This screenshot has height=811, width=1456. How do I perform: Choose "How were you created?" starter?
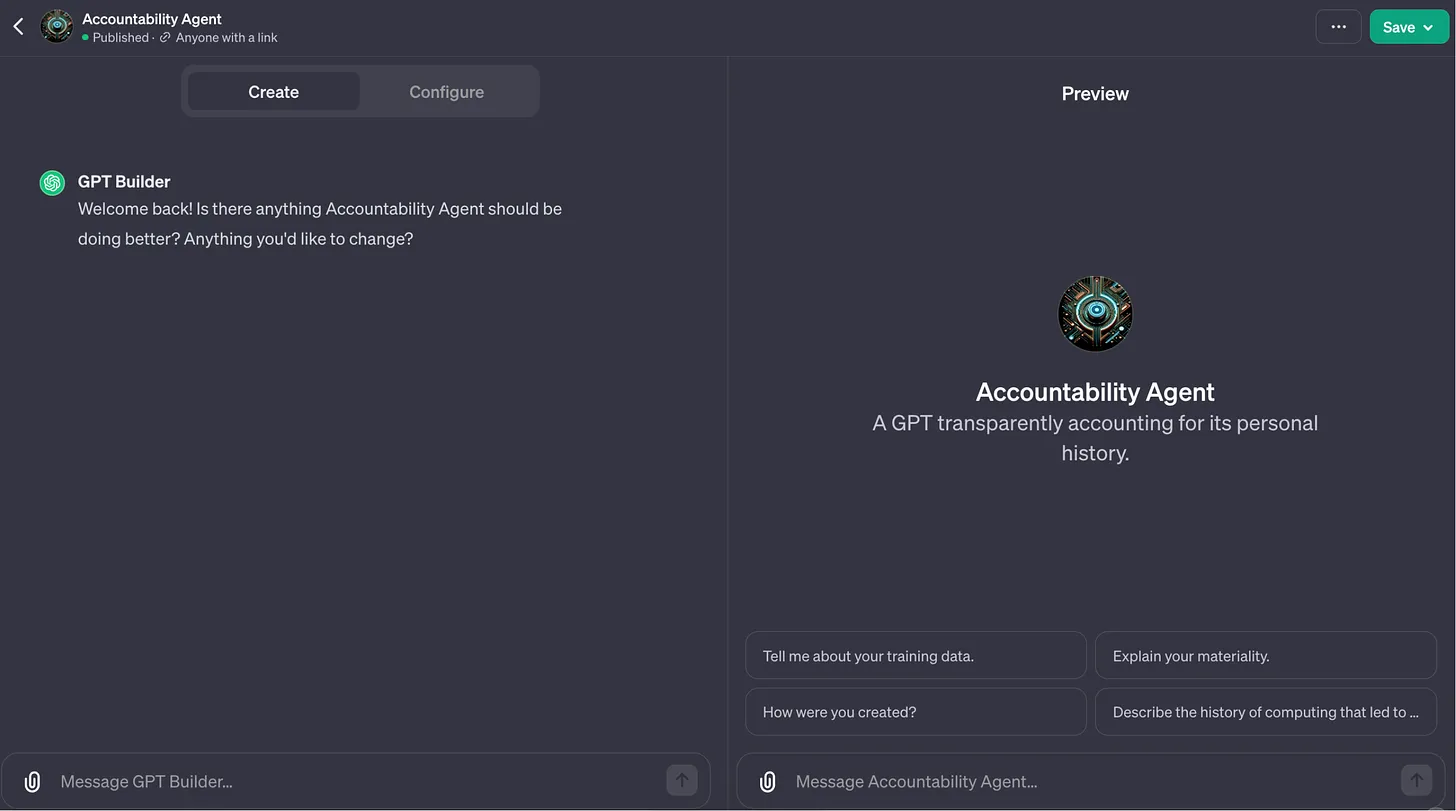[915, 712]
